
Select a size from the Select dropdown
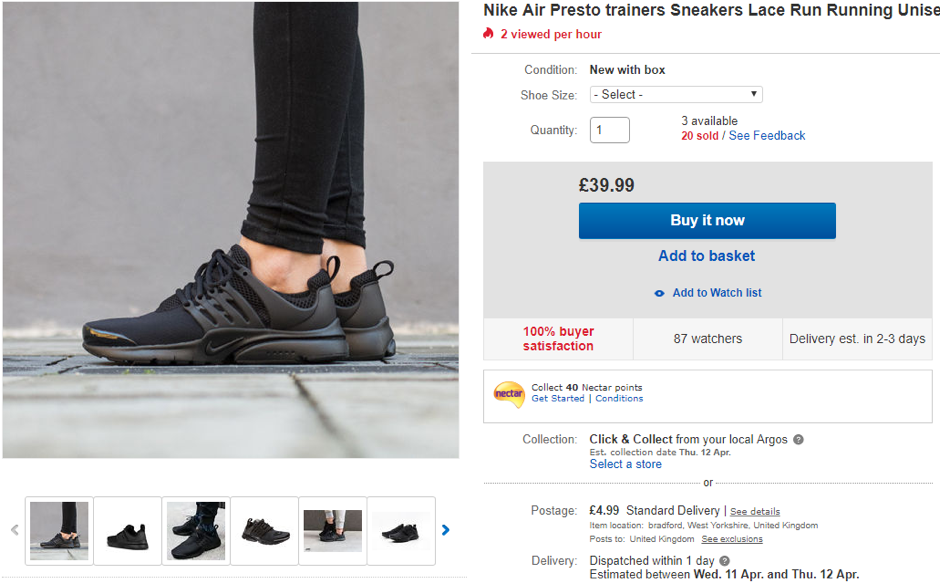click(676, 93)
